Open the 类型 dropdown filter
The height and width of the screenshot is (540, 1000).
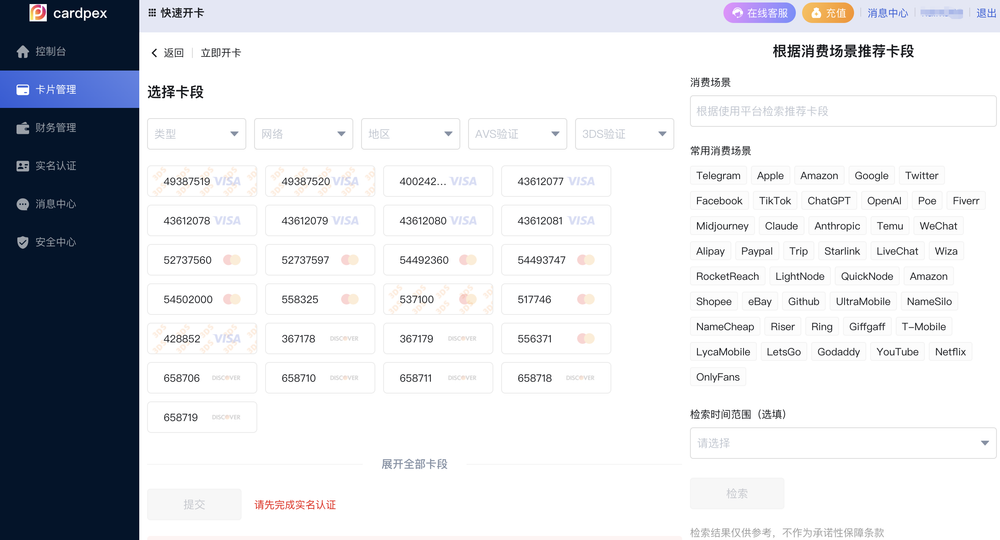coord(197,134)
